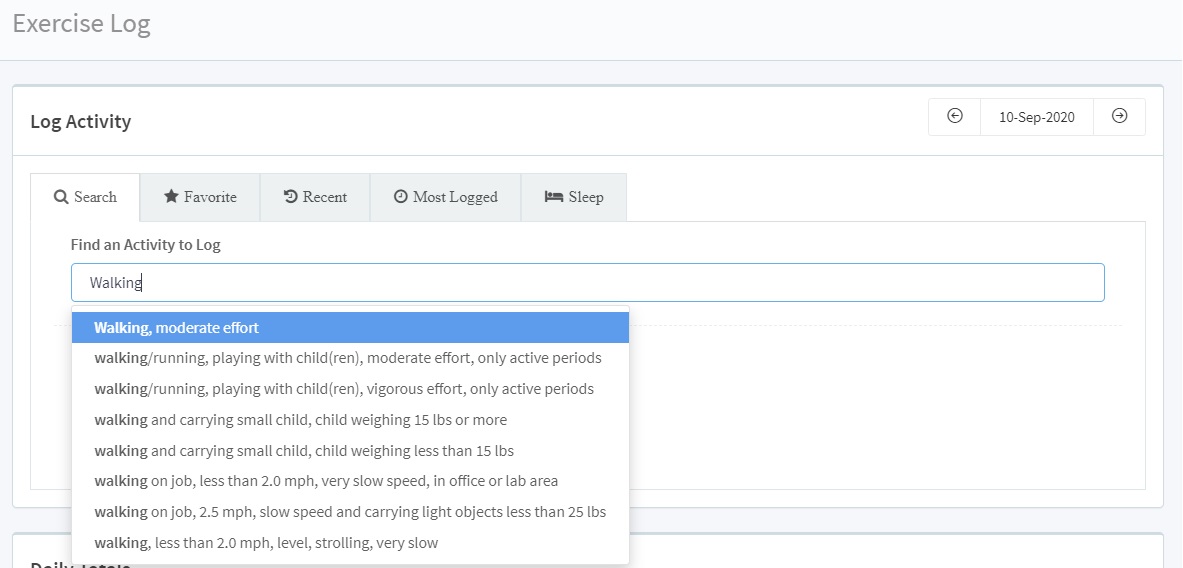
Task: Go to previous day with left arrow
Action: pos(954,117)
